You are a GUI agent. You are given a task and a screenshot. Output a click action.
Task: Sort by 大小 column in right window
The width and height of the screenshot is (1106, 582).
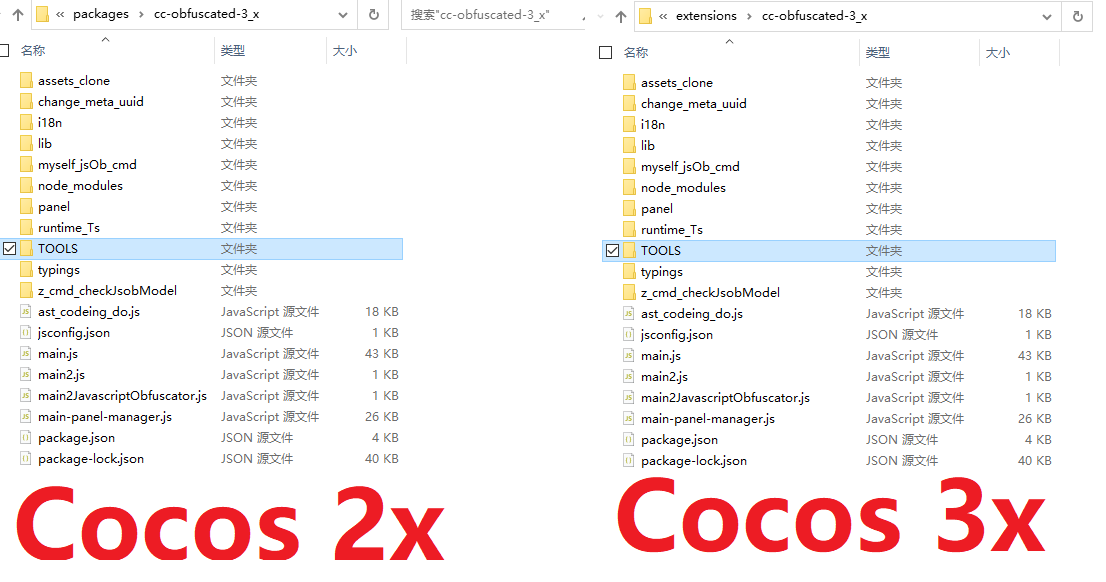point(997,53)
